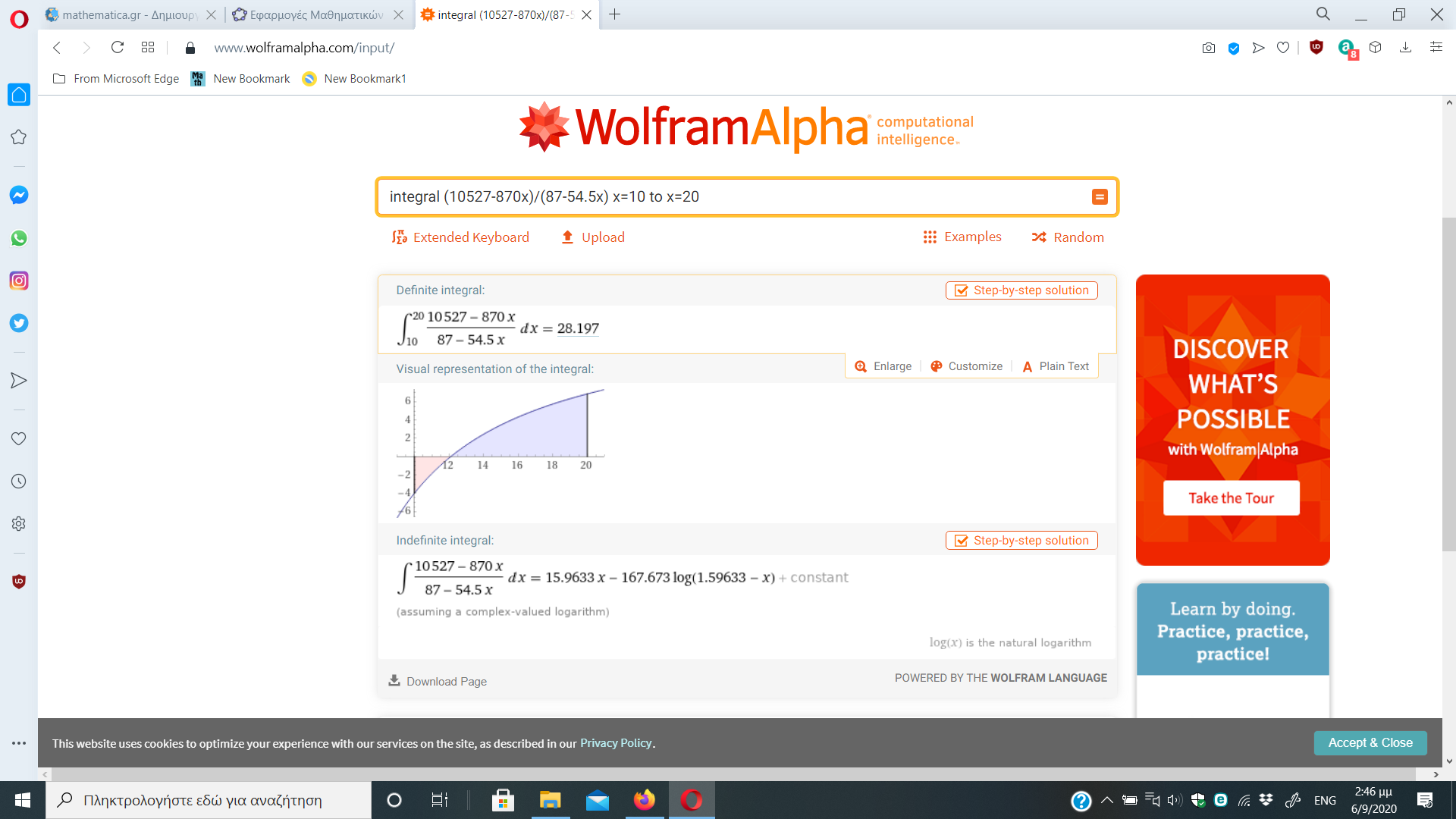Open Task View on the taskbar
Screen dimensions: 1456x819
tap(440, 800)
